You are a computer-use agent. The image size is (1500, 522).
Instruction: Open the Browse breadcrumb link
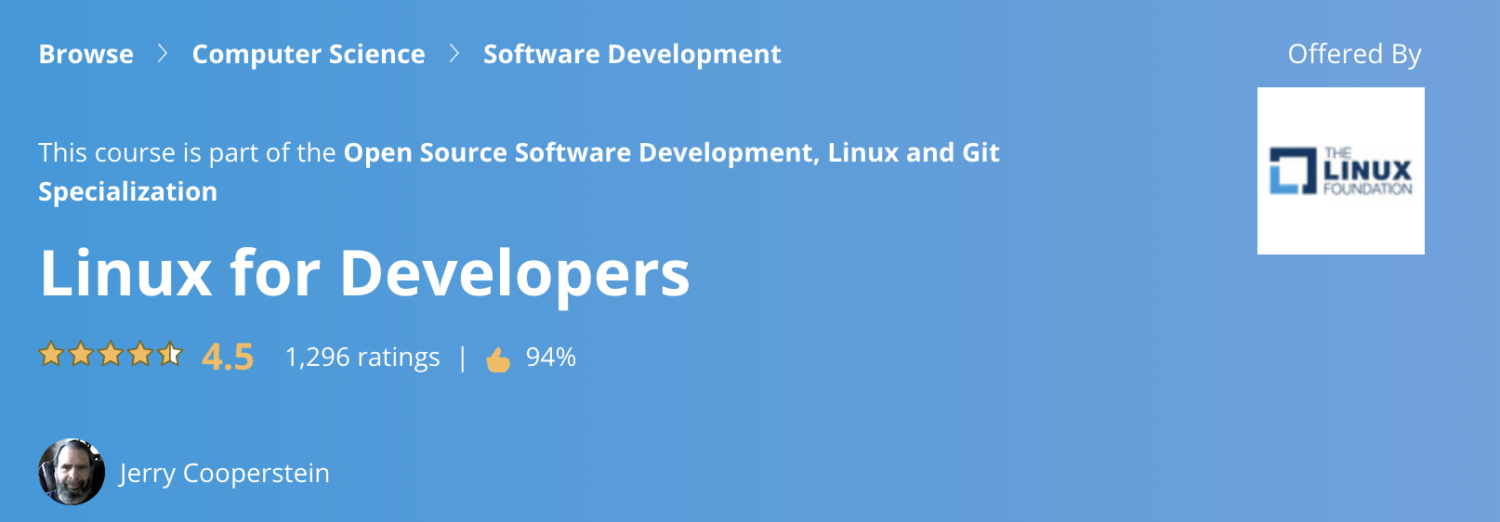click(x=86, y=54)
